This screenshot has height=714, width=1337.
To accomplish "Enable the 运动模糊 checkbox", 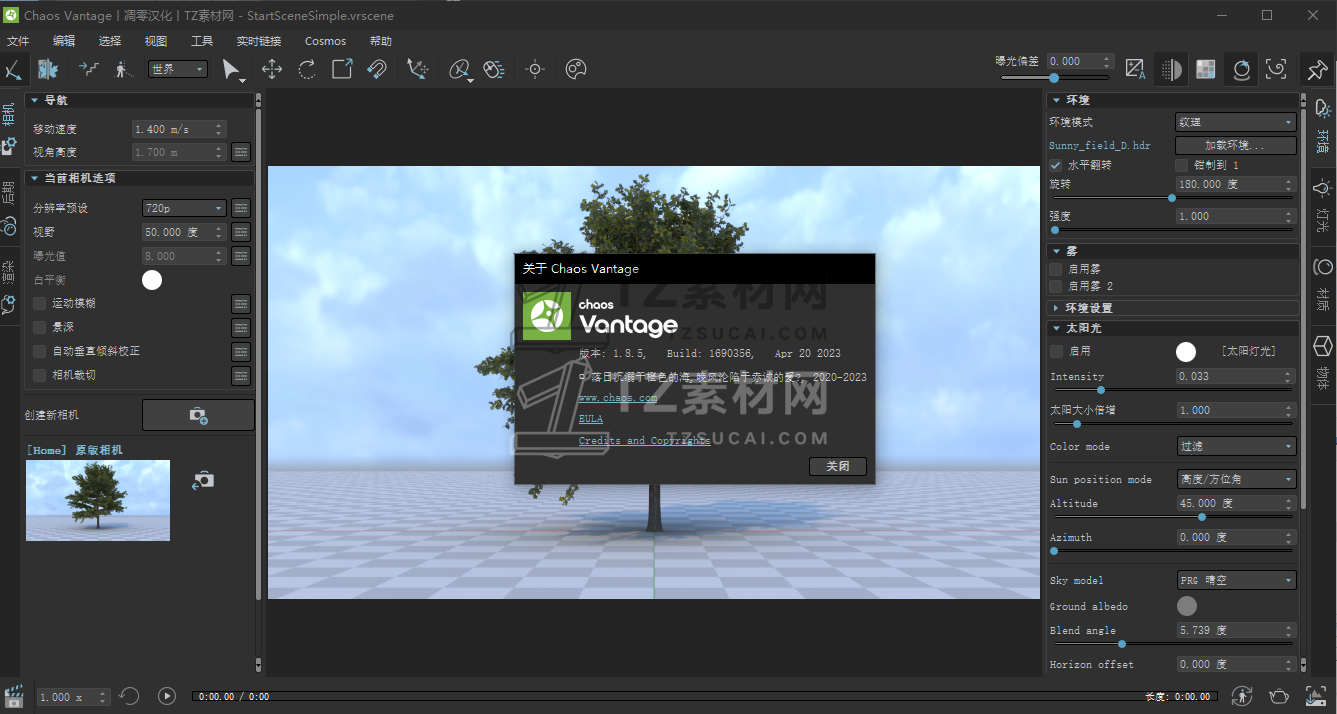I will point(40,303).
